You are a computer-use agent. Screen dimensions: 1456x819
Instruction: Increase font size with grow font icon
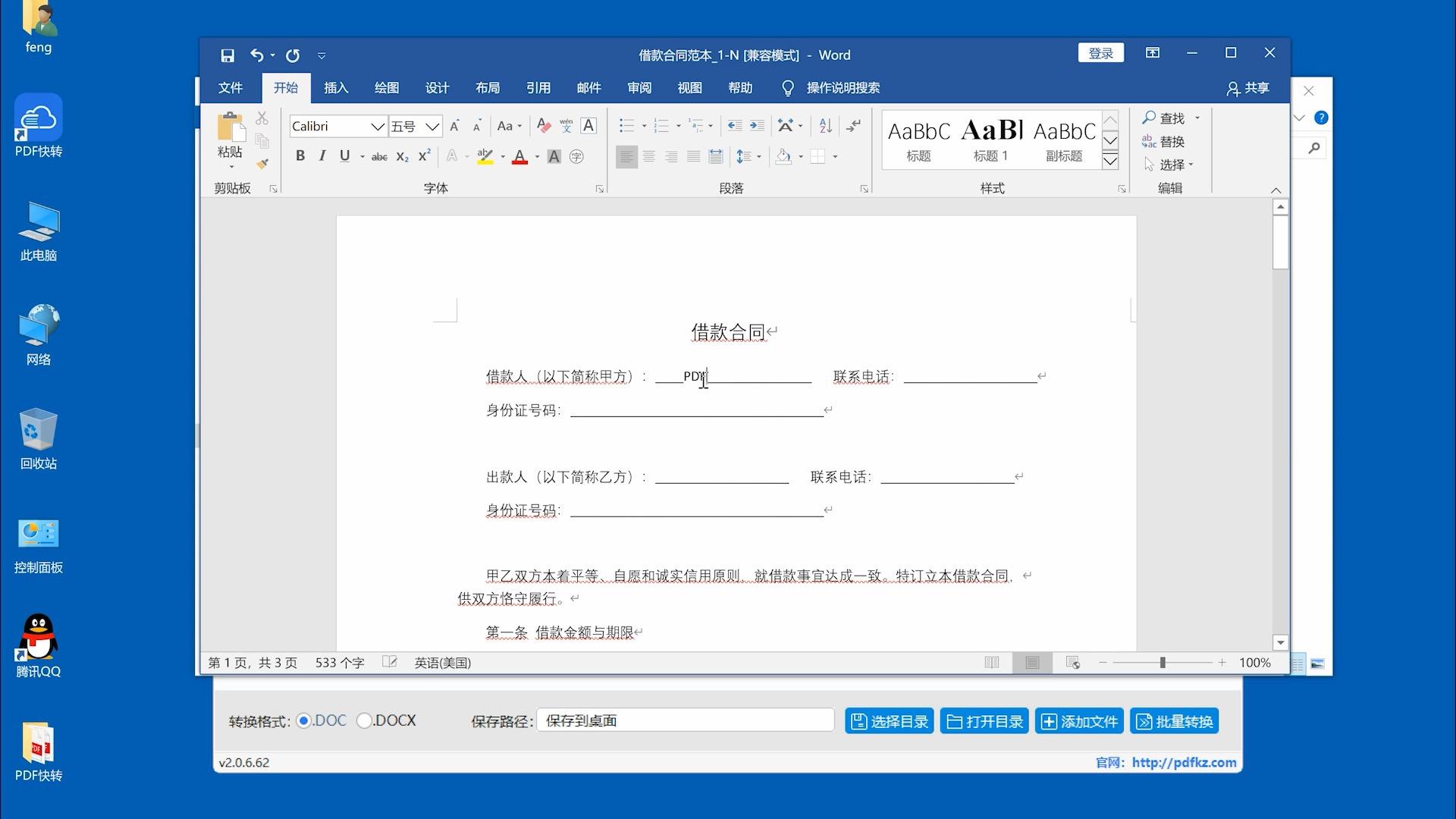pos(454,126)
